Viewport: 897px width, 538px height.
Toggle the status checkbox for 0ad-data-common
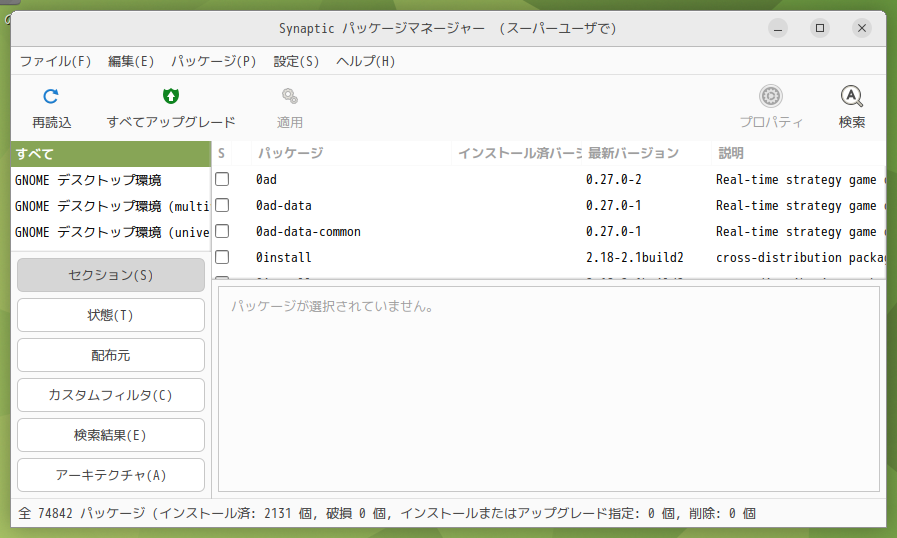point(222,231)
